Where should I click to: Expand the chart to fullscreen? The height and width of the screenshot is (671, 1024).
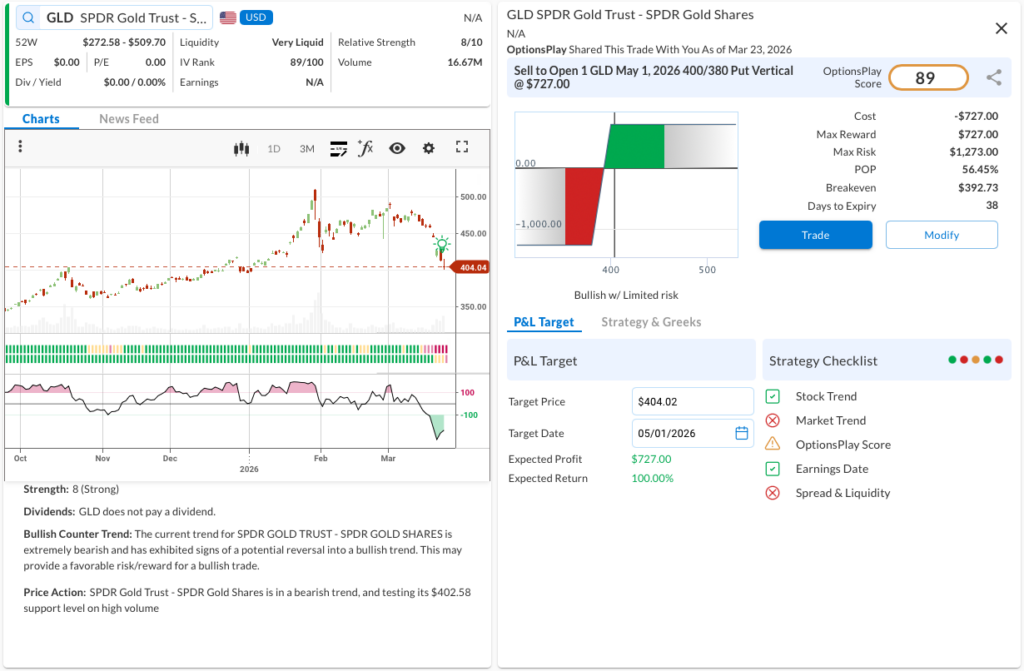pos(462,147)
